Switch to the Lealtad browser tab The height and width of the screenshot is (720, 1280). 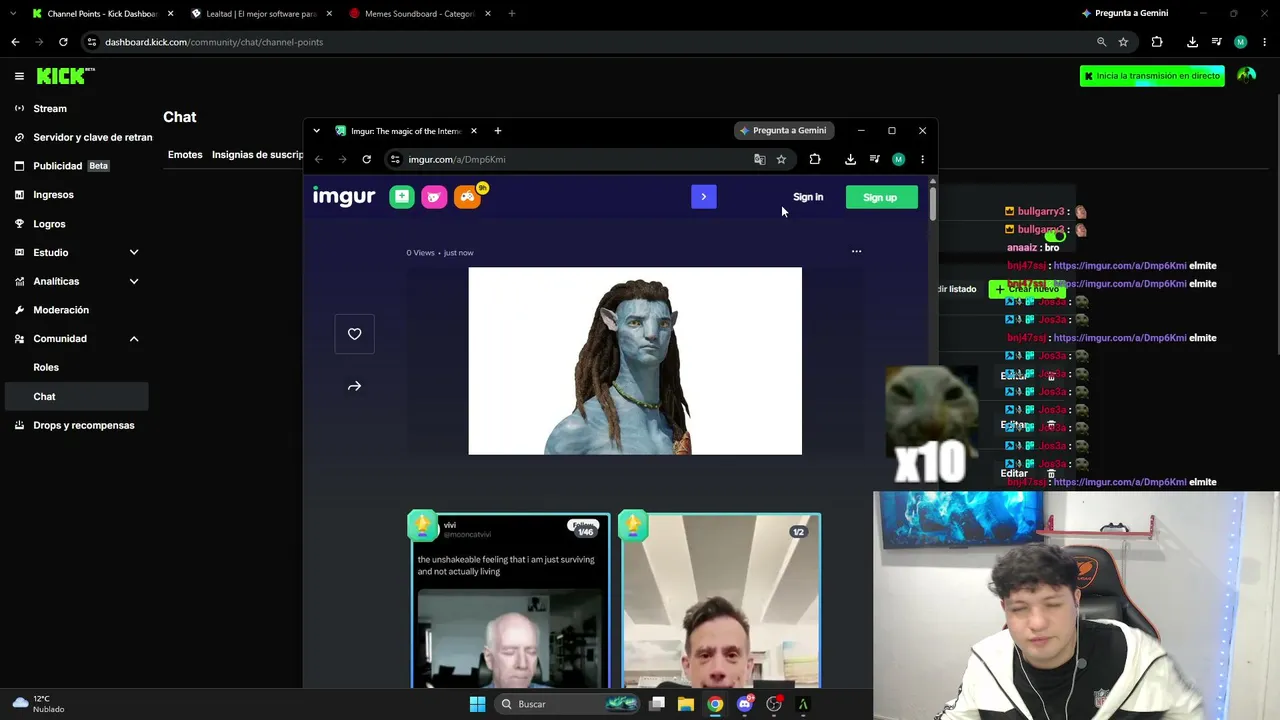tap(260, 14)
